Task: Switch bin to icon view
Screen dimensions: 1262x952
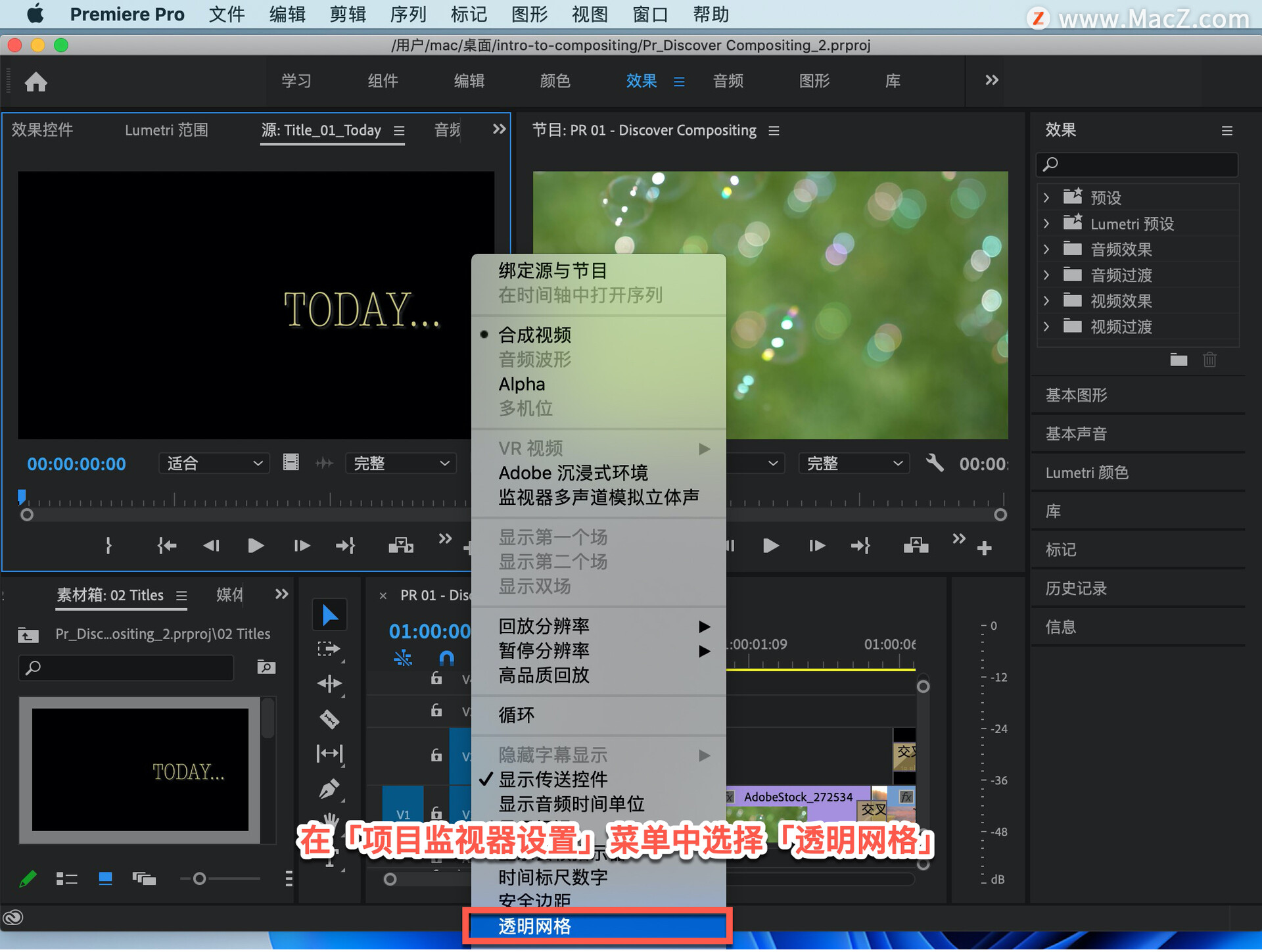Action: click(x=105, y=878)
